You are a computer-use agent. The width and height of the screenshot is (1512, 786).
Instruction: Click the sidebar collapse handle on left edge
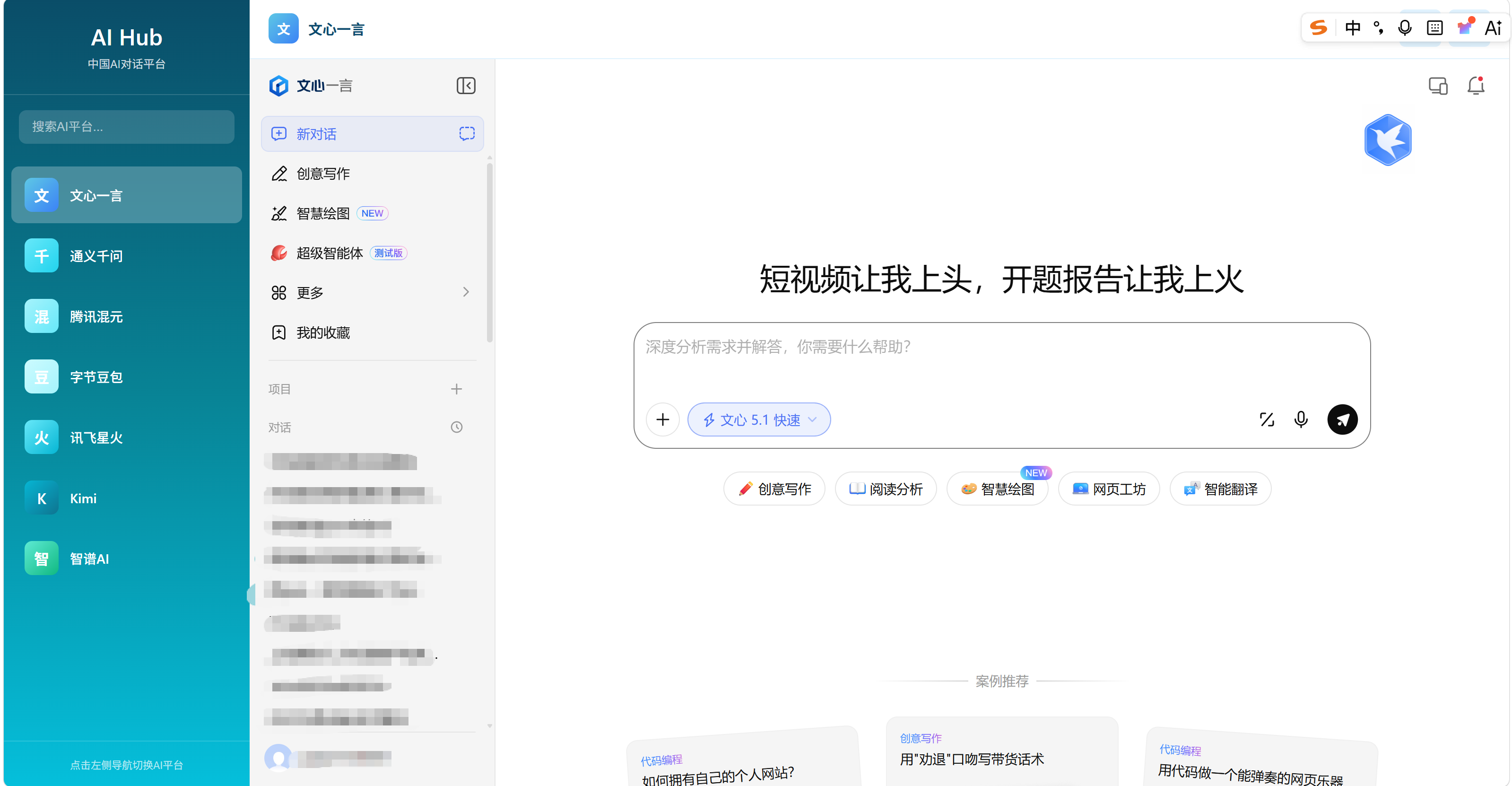[x=251, y=594]
